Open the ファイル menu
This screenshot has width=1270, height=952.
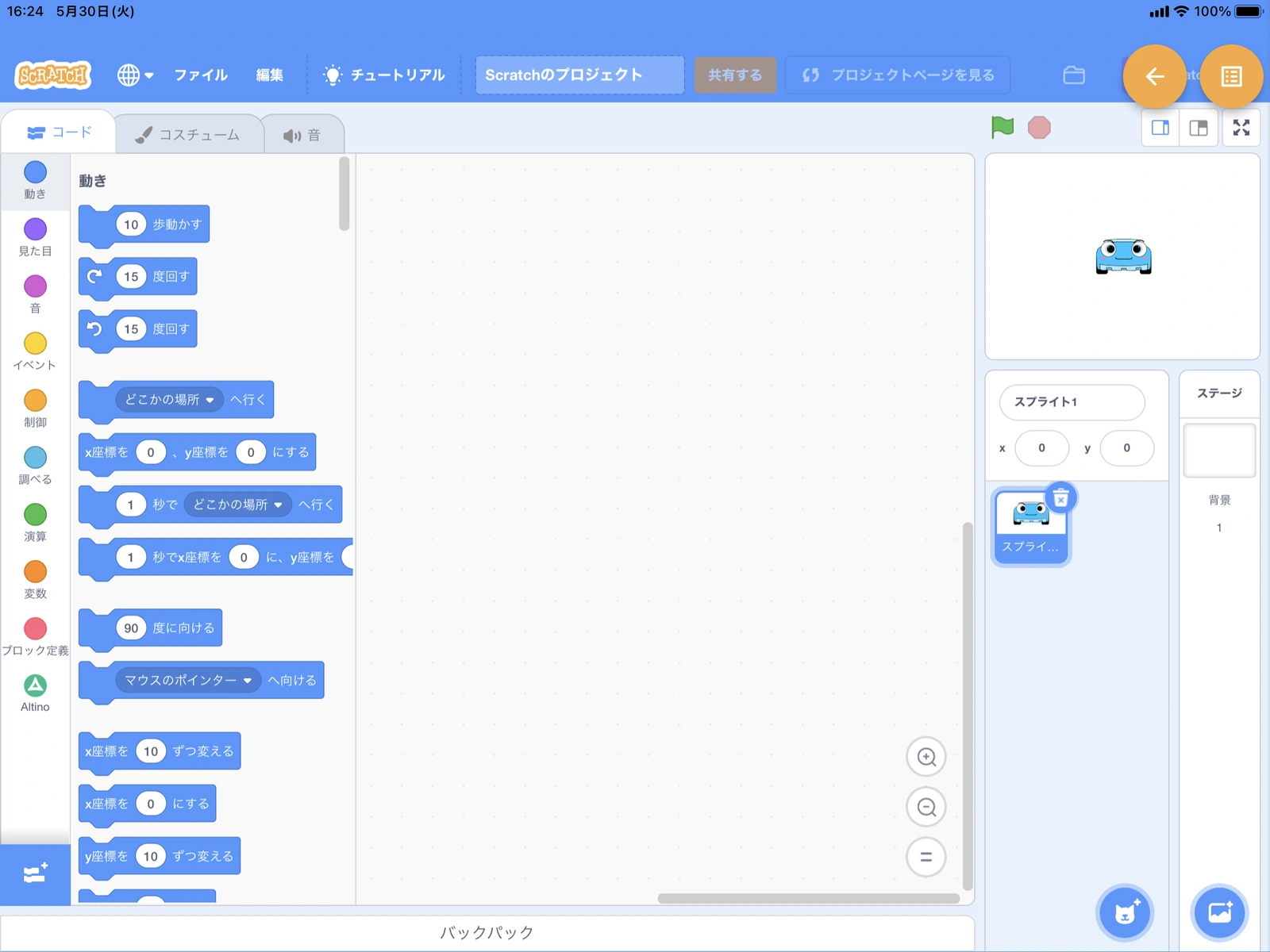point(201,75)
